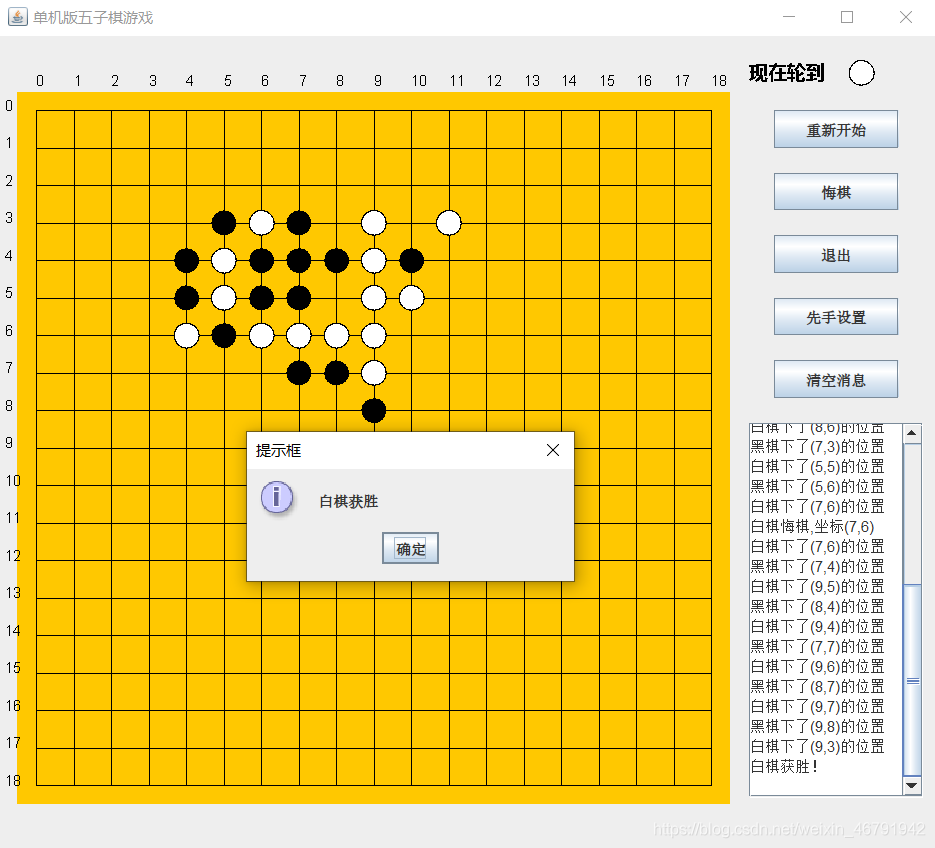
Task: Click white stone at column 10 row 5
Action: 411,298
